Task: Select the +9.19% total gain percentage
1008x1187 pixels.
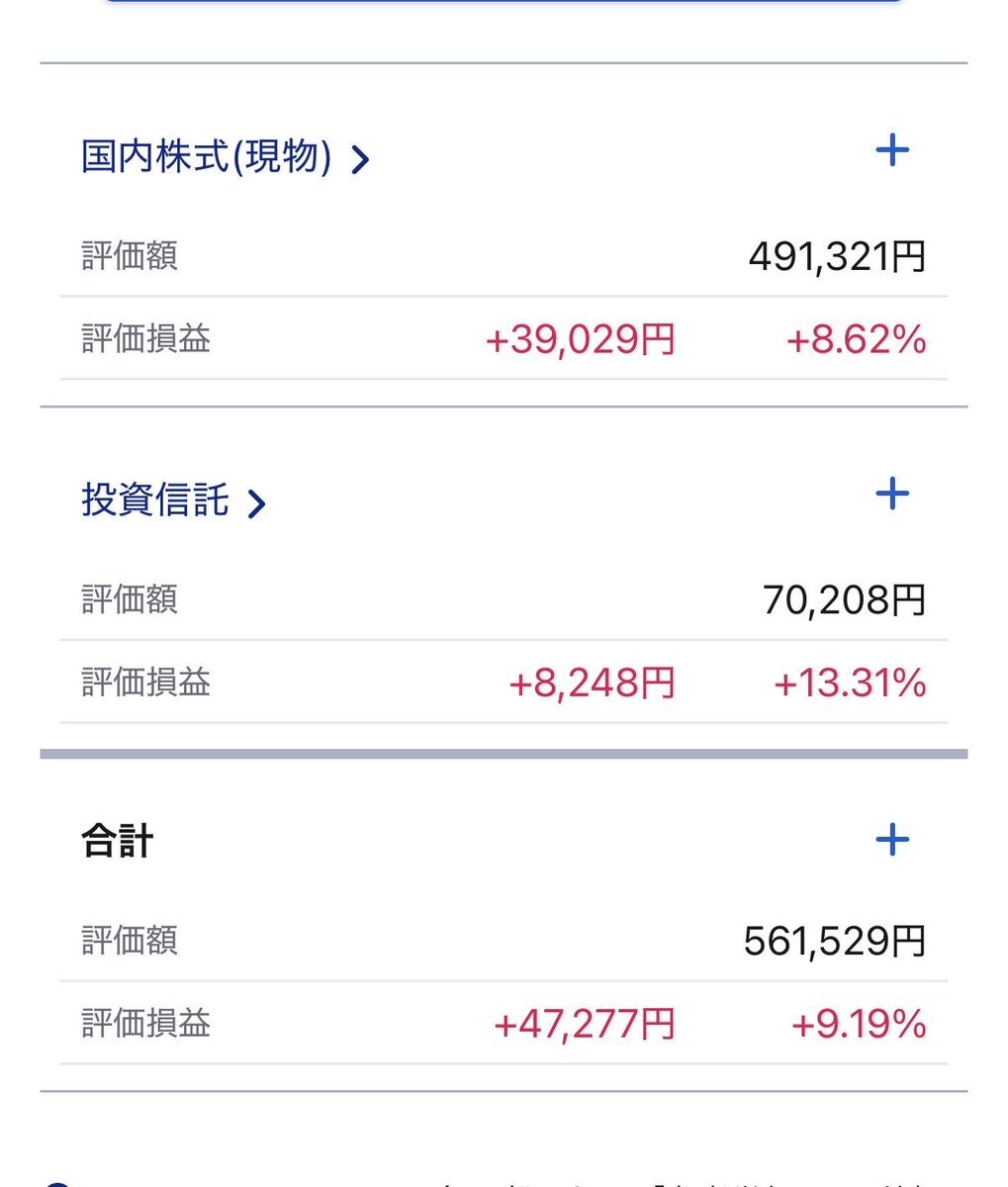Action: coord(858,1025)
